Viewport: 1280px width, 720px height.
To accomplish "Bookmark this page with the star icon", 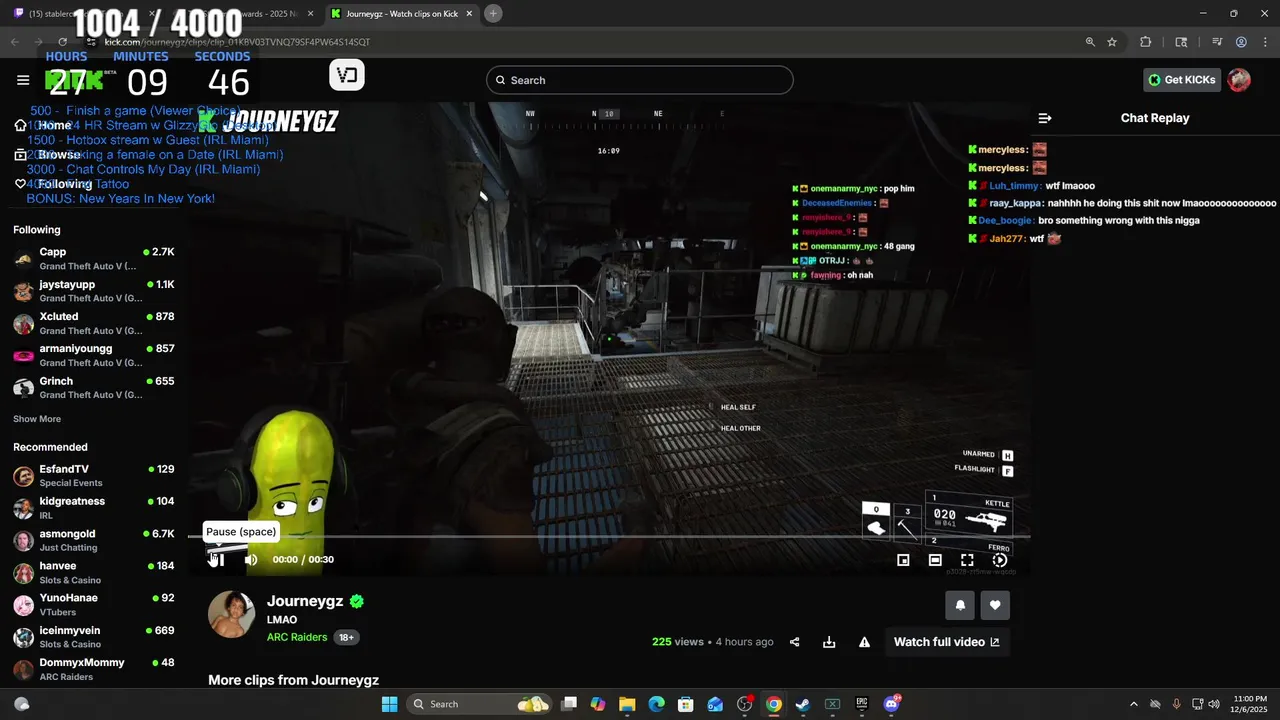I will pos(1112,42).
